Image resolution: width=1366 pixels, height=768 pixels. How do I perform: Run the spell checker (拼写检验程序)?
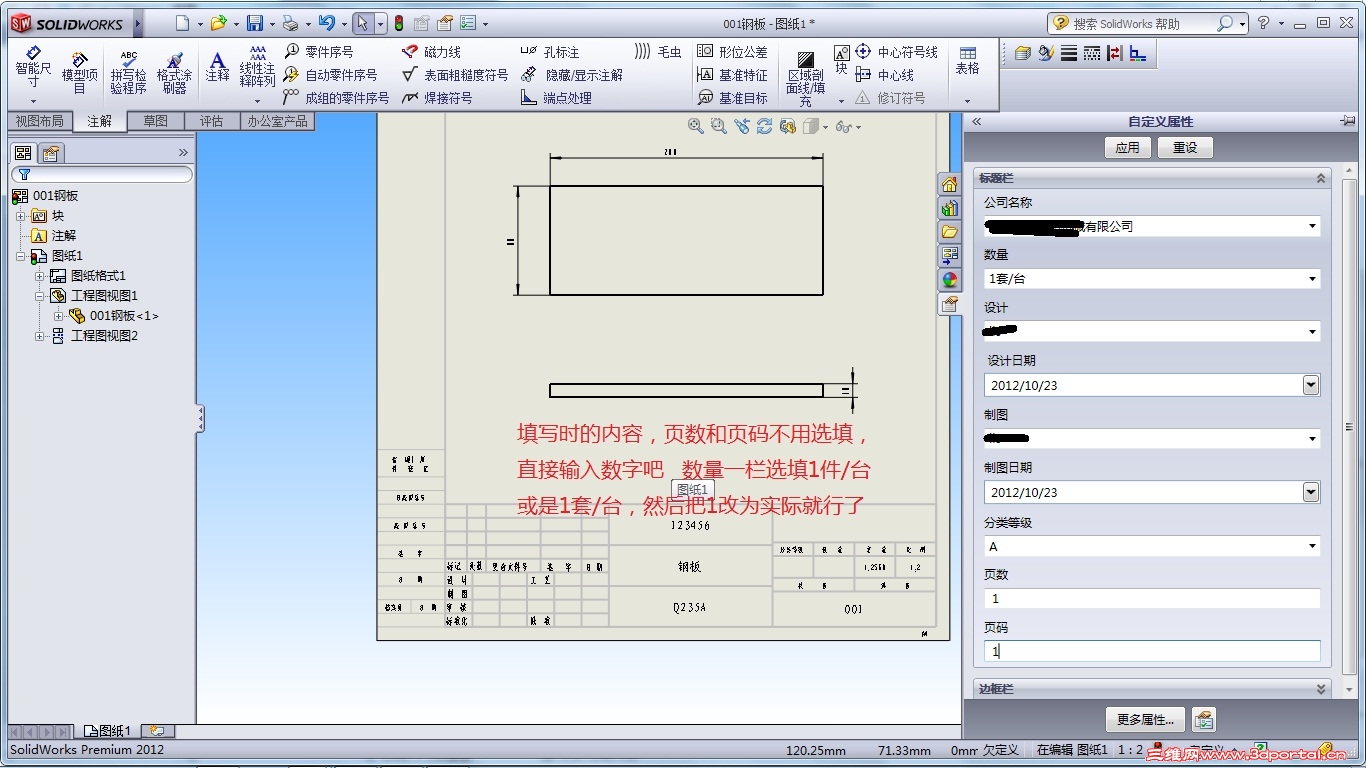128,73
